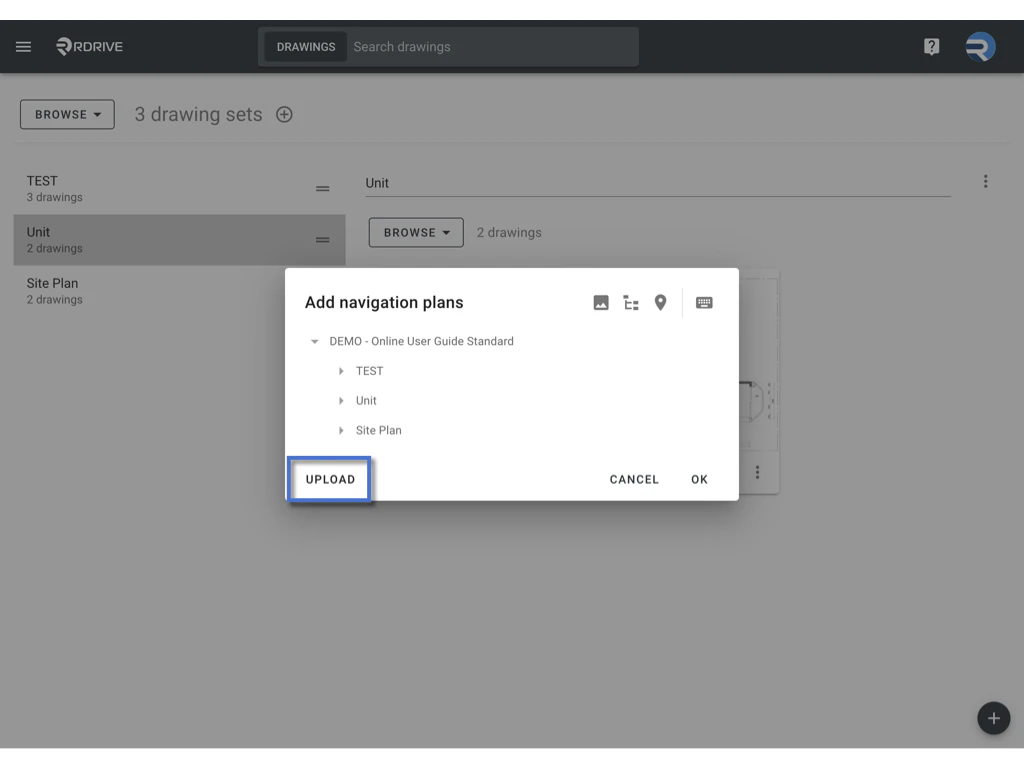Screen dimensions: 1024x768
Task: Click the add drawing set plus icon
Action: point(284,114)
